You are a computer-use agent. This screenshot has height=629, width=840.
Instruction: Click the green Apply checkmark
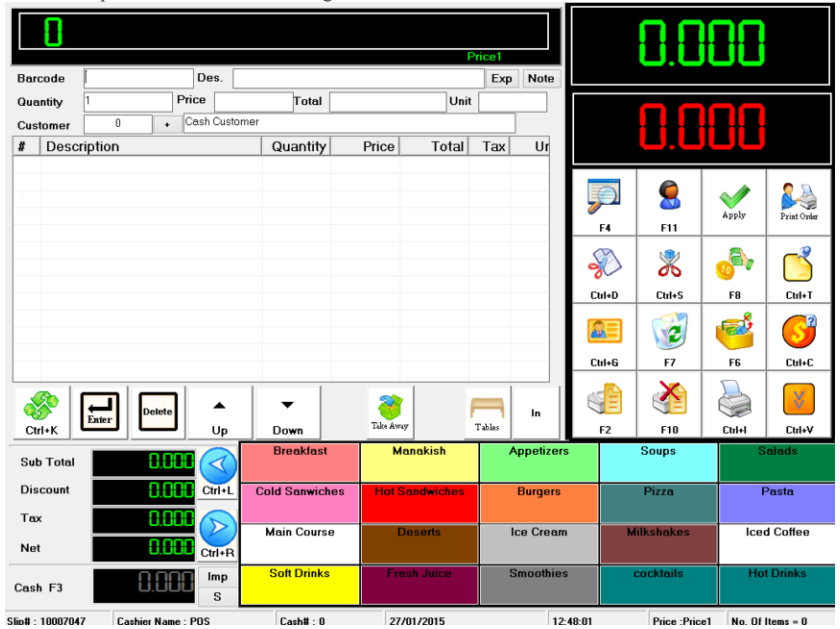point(734,203)
